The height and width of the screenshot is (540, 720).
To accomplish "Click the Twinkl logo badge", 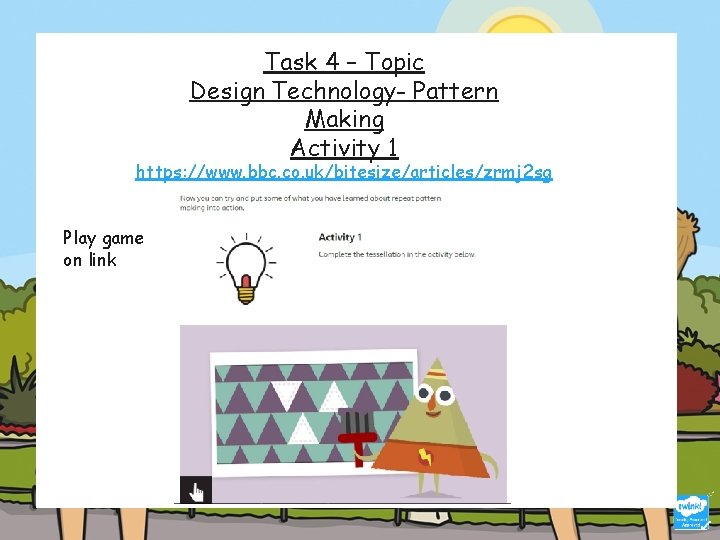I will click(693, 513).
